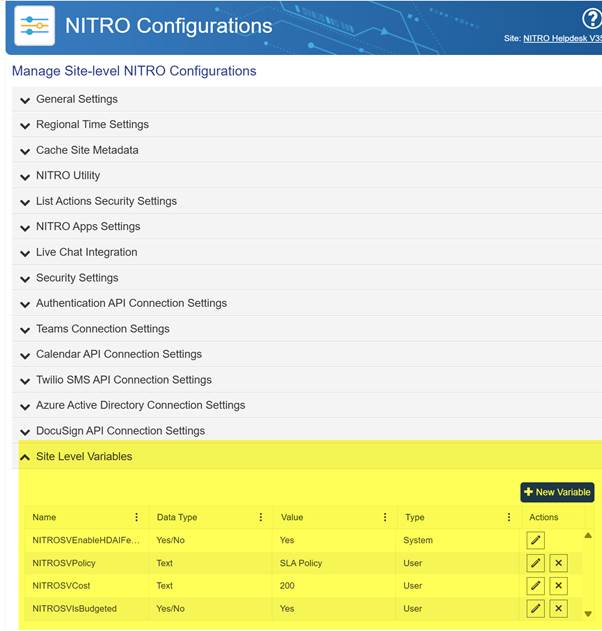The image size is (602, 631).
Task: Expand the Twilio SMS API Connection Settings
Action: [123, 380]
